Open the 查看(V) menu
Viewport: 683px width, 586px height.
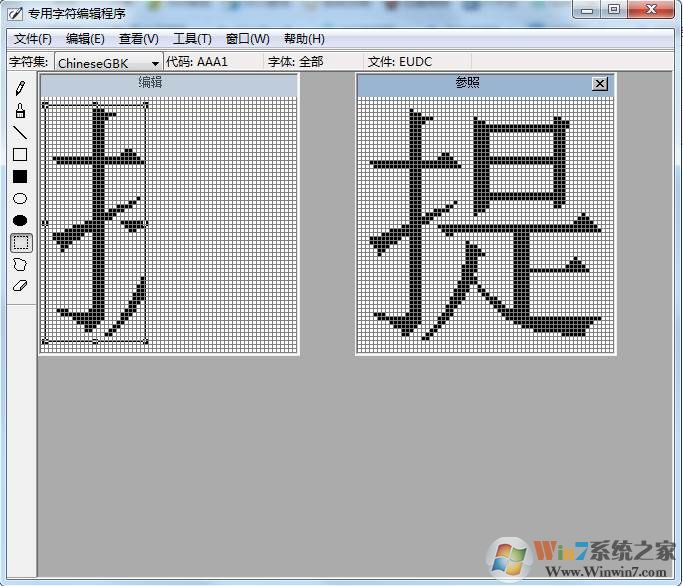point(138,39)
